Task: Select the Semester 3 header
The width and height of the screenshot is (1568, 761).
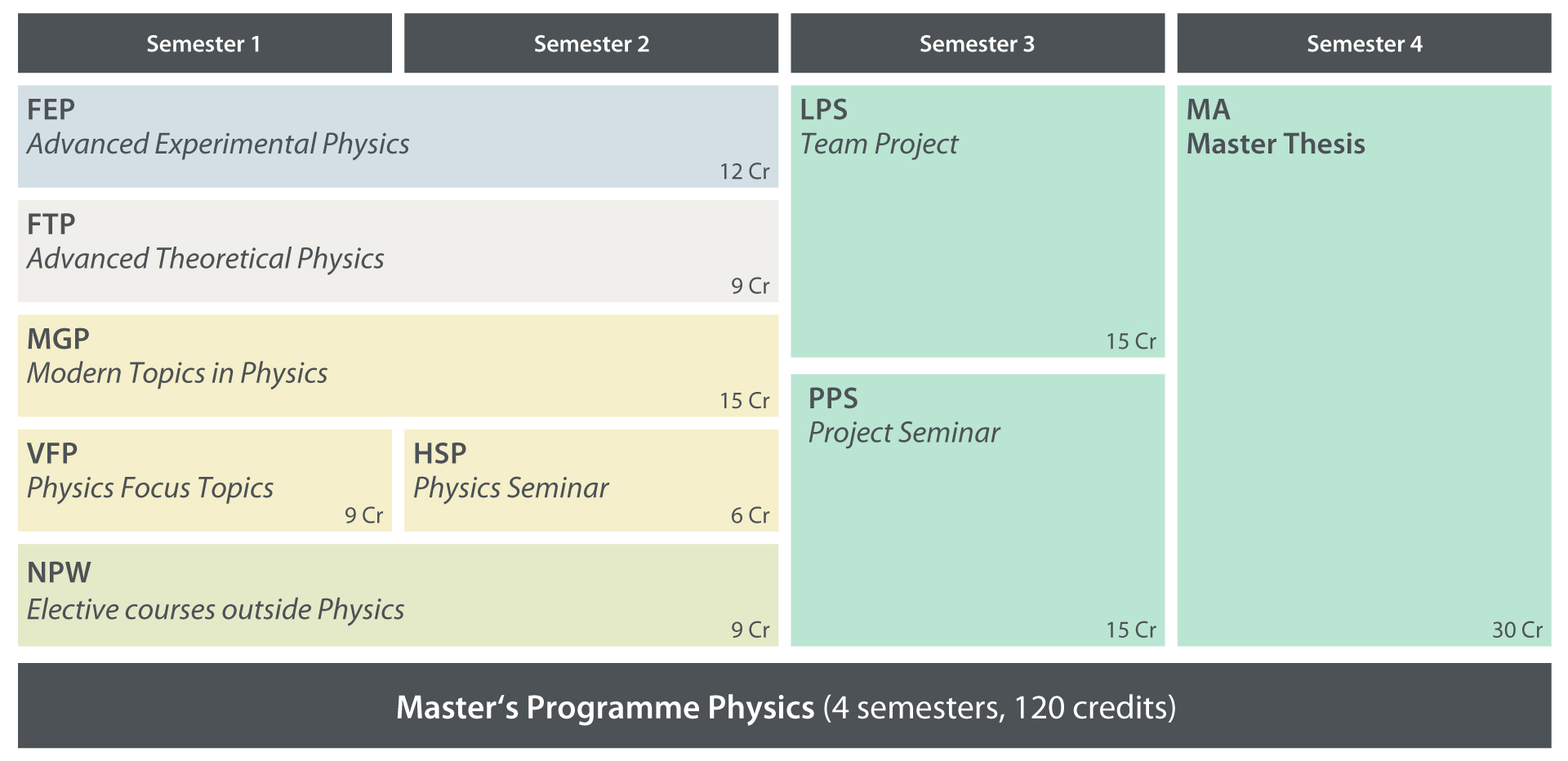Action: click(977, 43)
